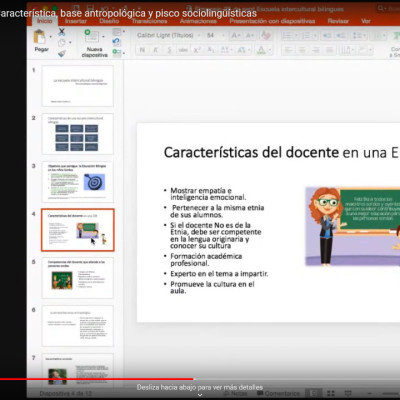Click the undo arrow icon
The image size is (400, 400).
pyautogui.click(x=116, y=41)
